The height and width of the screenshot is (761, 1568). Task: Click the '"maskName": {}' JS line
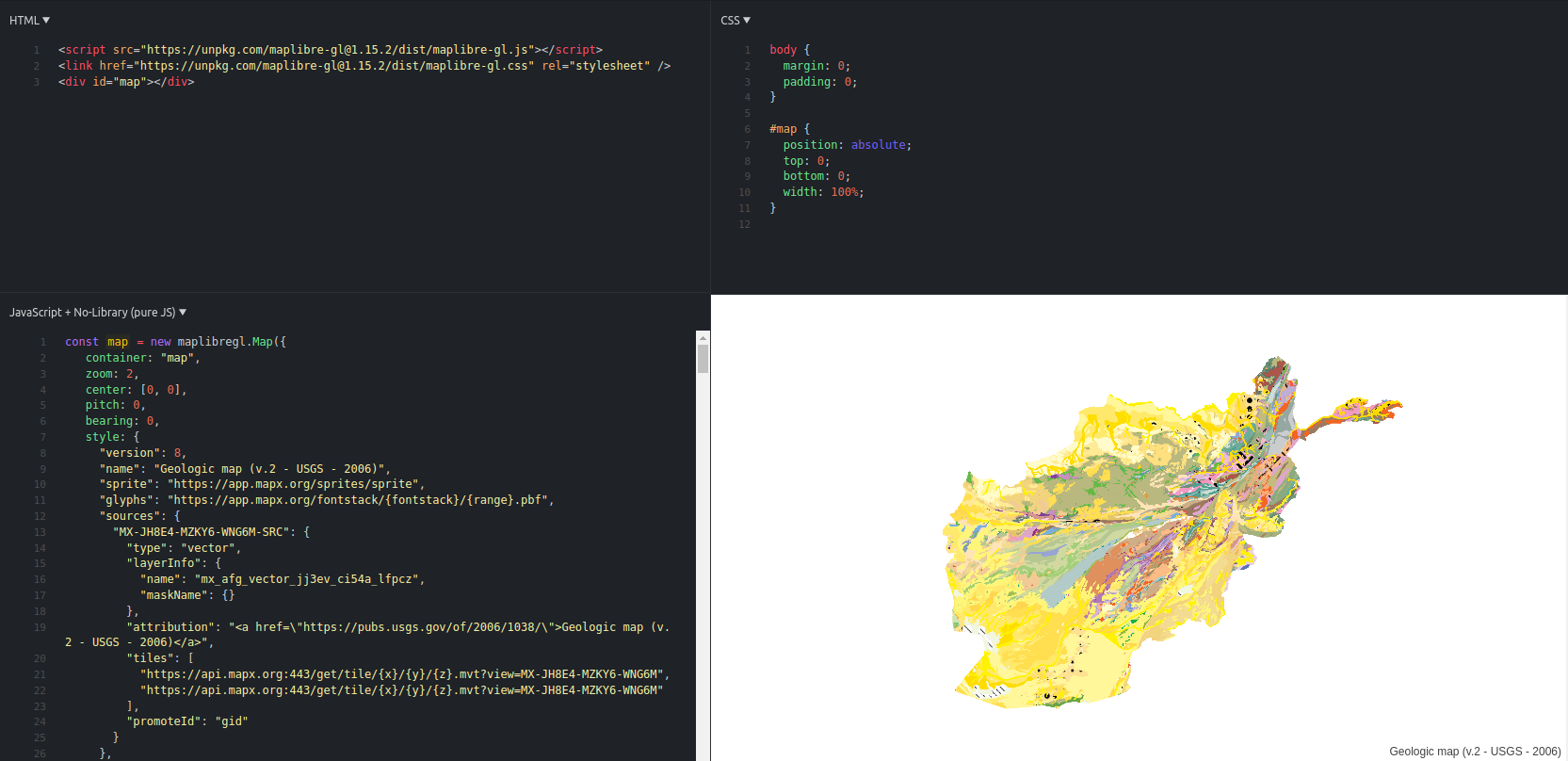[x=187, y=595]
